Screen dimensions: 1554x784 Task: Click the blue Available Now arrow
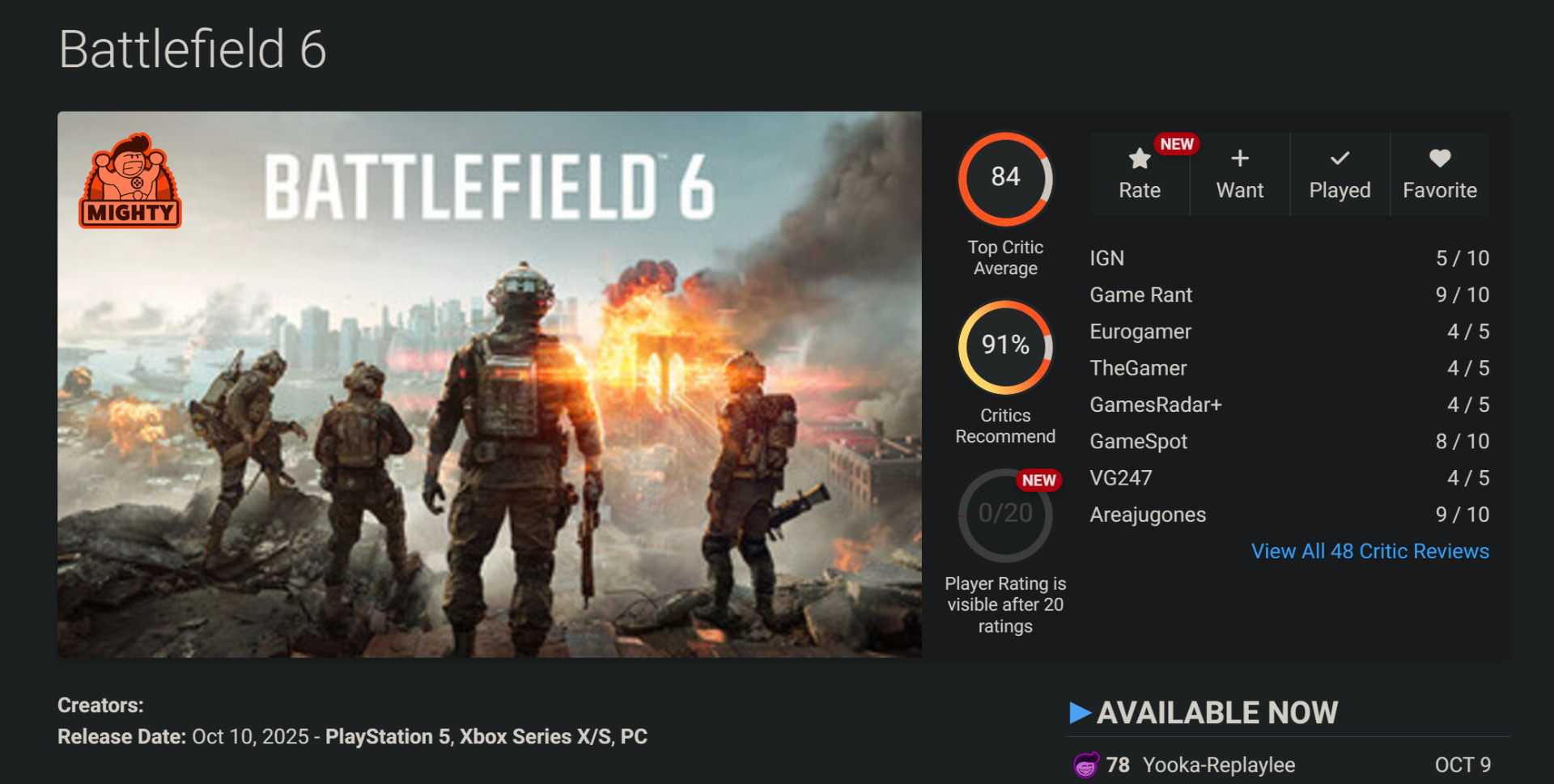click(x=1080, y=713)
